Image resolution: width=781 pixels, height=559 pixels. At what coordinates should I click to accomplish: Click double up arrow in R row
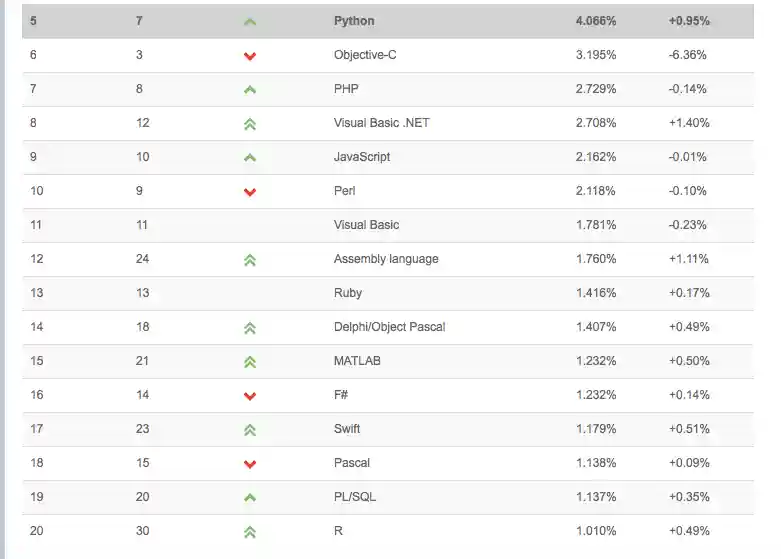pyautogui.click(x=250, y=532)
